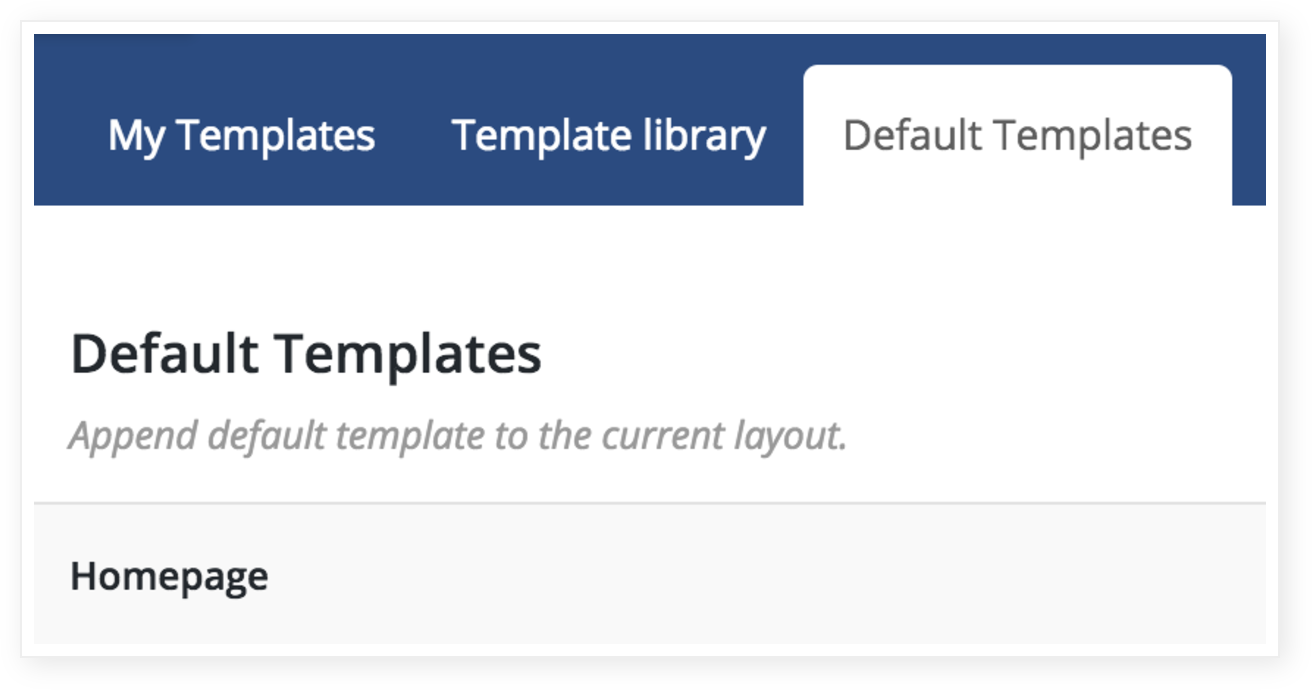Click the word "Templates" in the bold heading

(x=408, y=354)
